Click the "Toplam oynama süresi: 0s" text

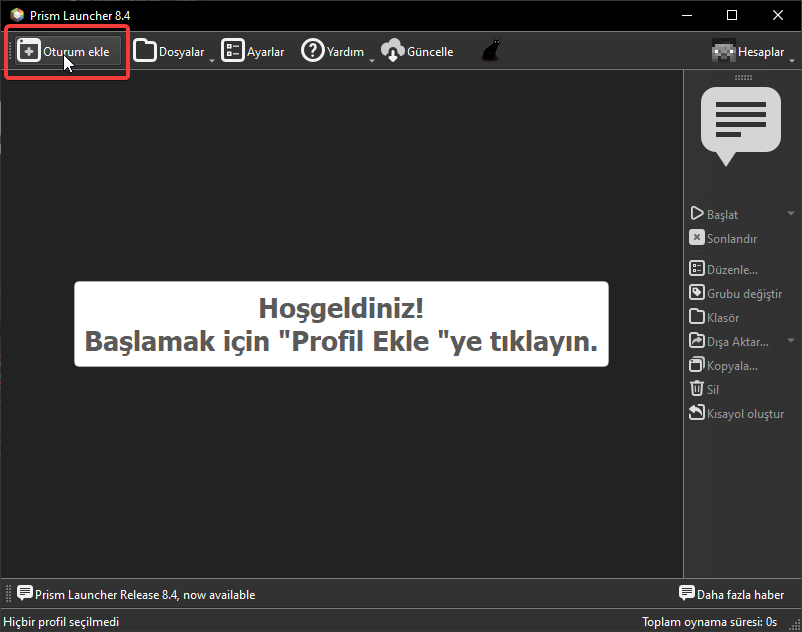click(709, 622)
